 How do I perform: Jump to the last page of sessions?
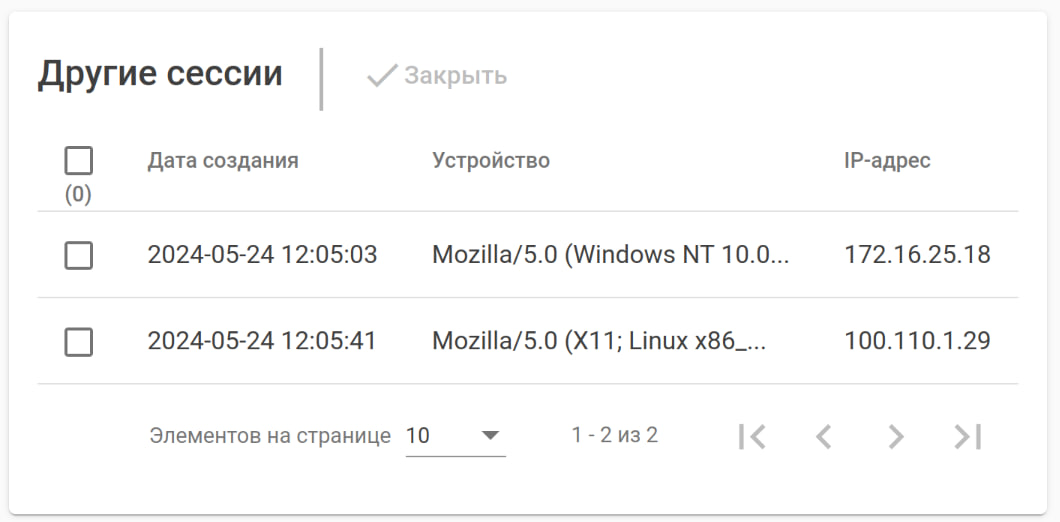pyautogui.click(x=967, y=436)
